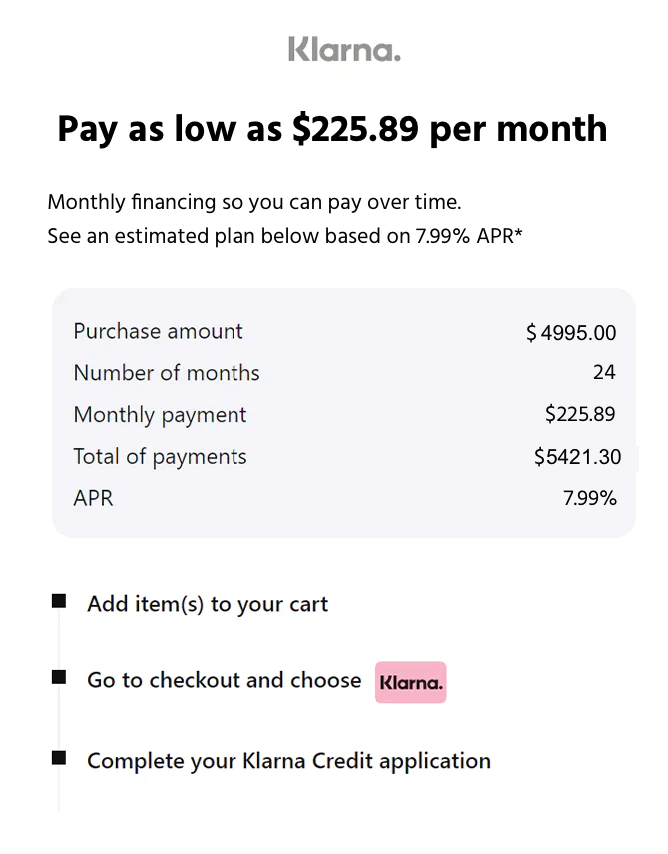Screen dimensions: 668x854
Task: Click the 7.99% APR value in table
Action: pyautogui.click(x=590, y=498)
